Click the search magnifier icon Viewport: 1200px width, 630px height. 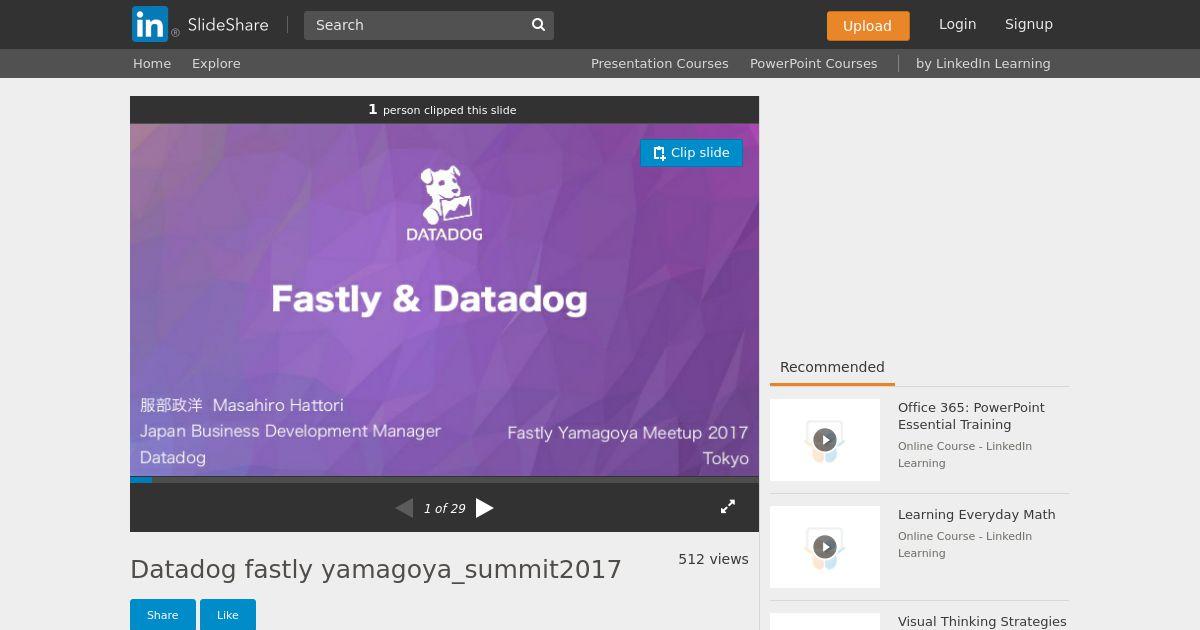[538, 25]
